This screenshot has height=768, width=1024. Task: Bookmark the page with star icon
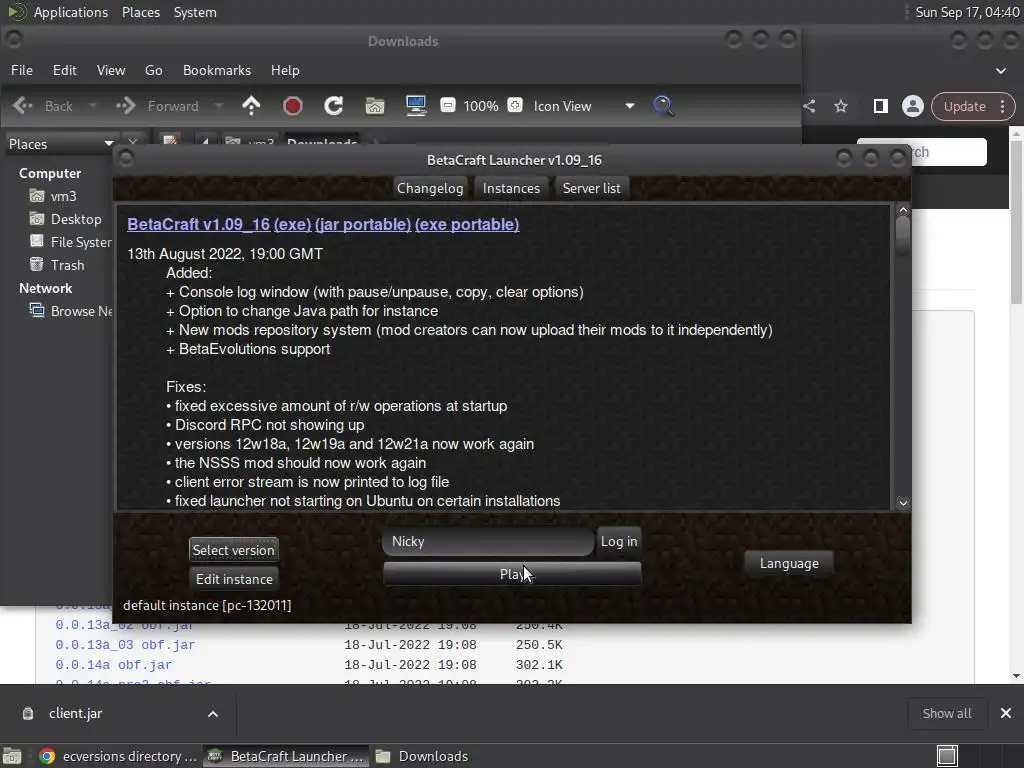coord(841,106)
